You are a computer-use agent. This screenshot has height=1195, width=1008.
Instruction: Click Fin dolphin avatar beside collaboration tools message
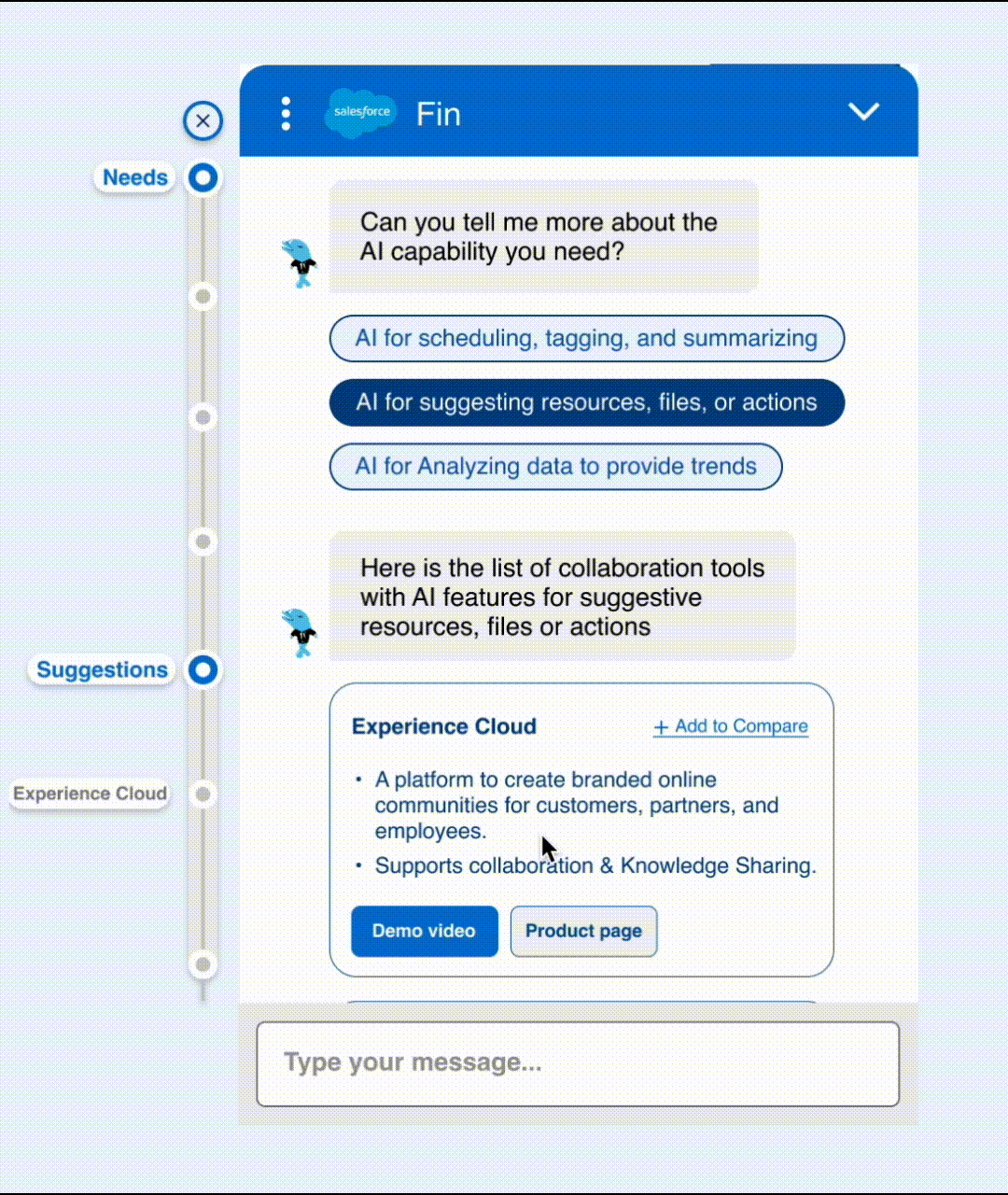(300, 632)
